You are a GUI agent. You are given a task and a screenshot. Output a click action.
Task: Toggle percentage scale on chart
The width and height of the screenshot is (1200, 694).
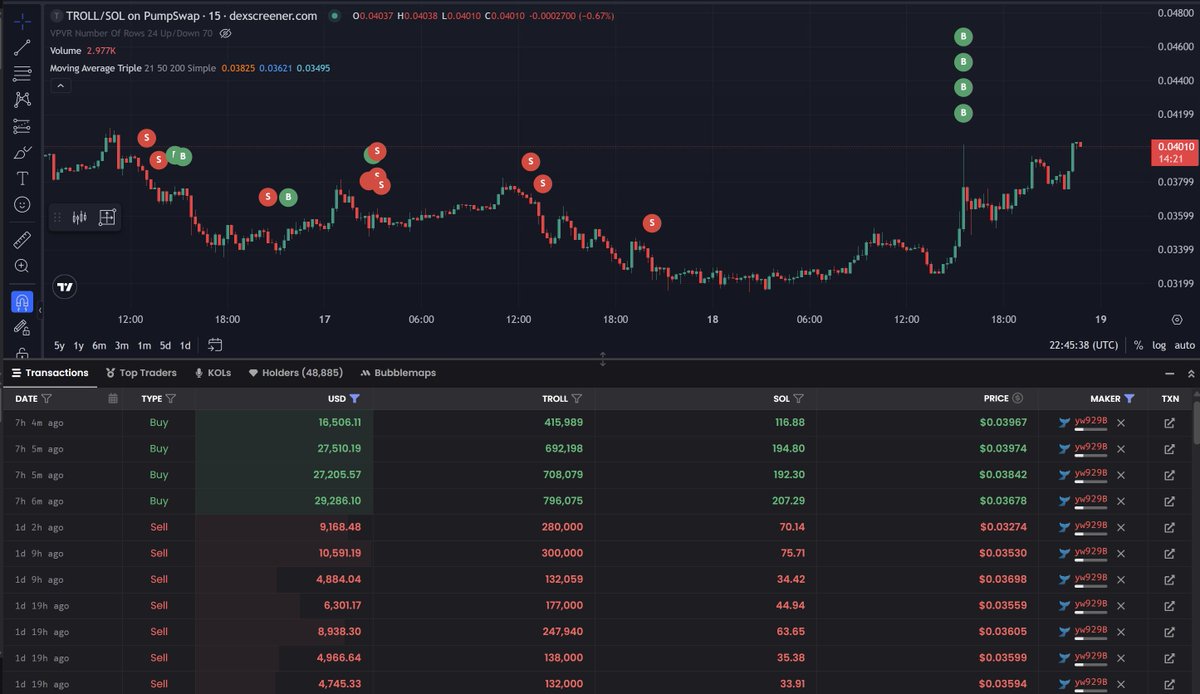[x=1138, y=345]
